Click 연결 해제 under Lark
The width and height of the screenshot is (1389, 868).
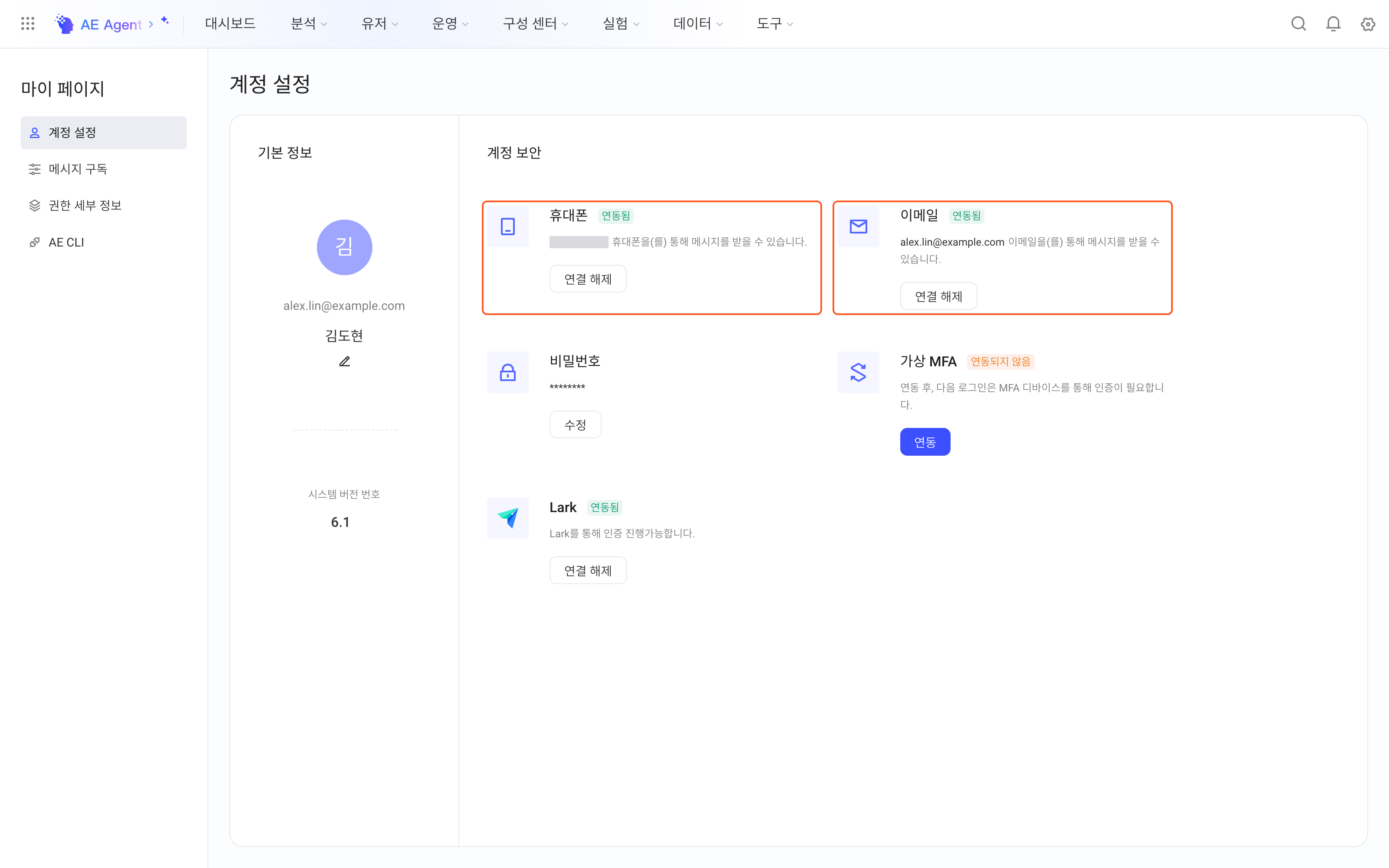click(x=588, y=571)
